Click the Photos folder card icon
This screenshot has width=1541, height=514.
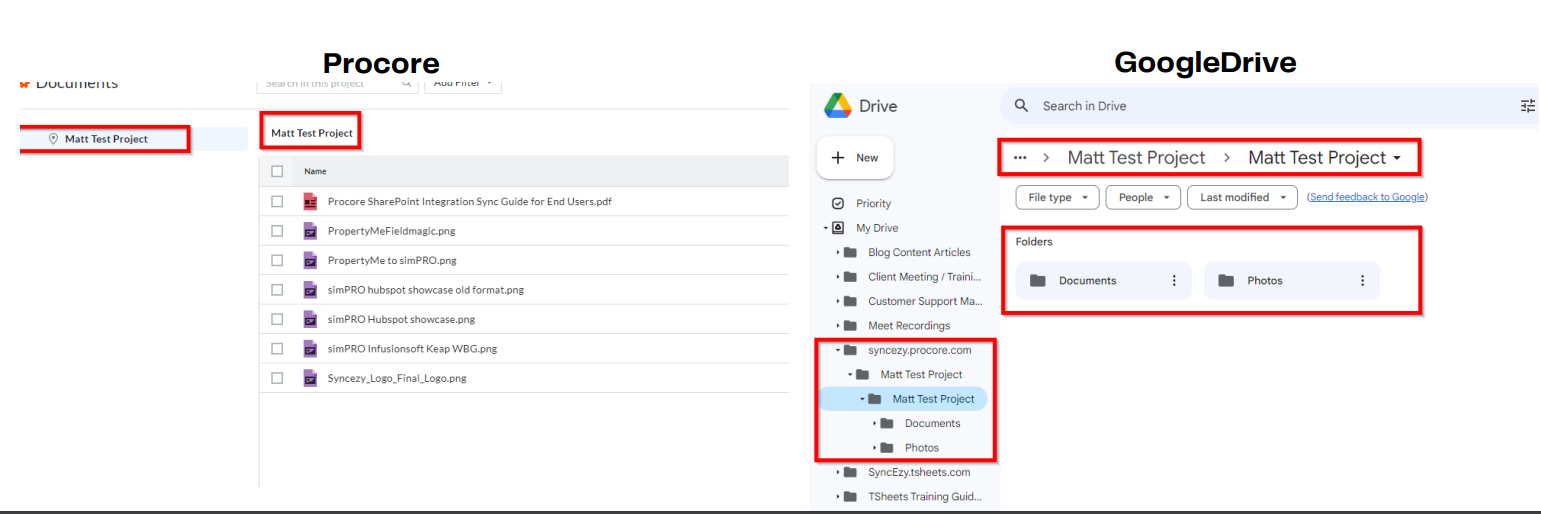point(1226,281)
